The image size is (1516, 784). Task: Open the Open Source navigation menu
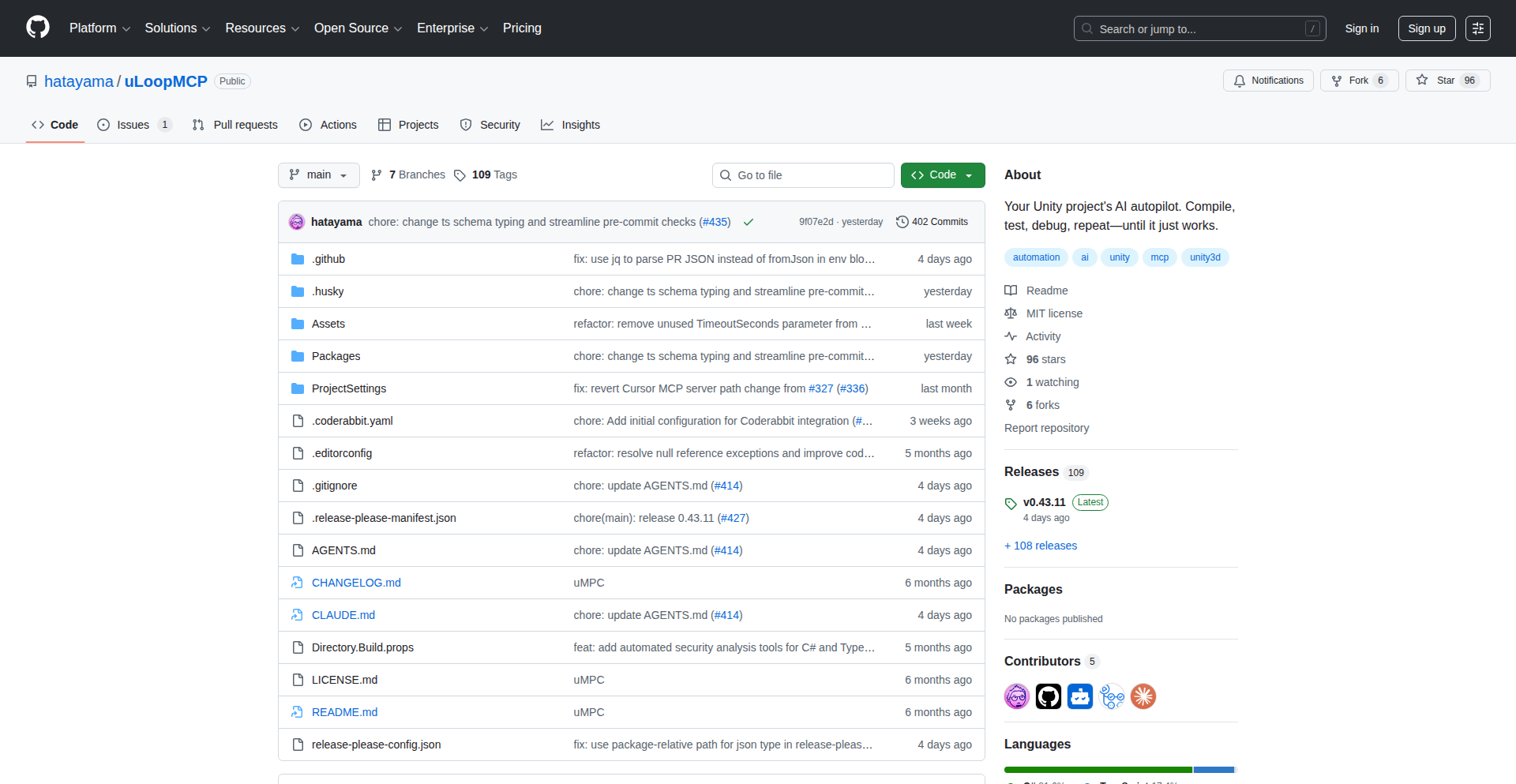(358, 28)
